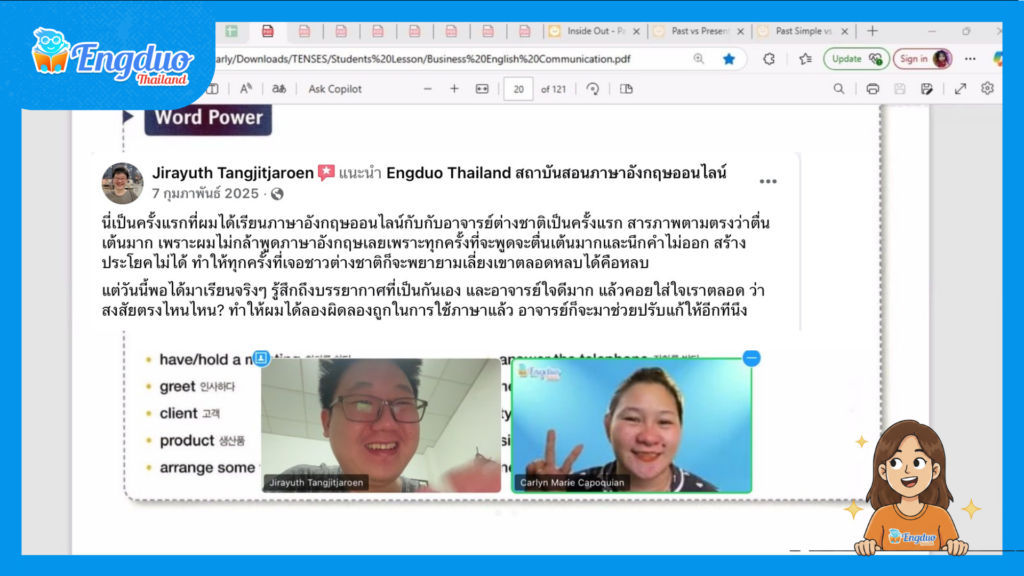The width and height of the screenshot is (1024, 576).
Task: Click the phrase arrange some
Action: (208, 468)
